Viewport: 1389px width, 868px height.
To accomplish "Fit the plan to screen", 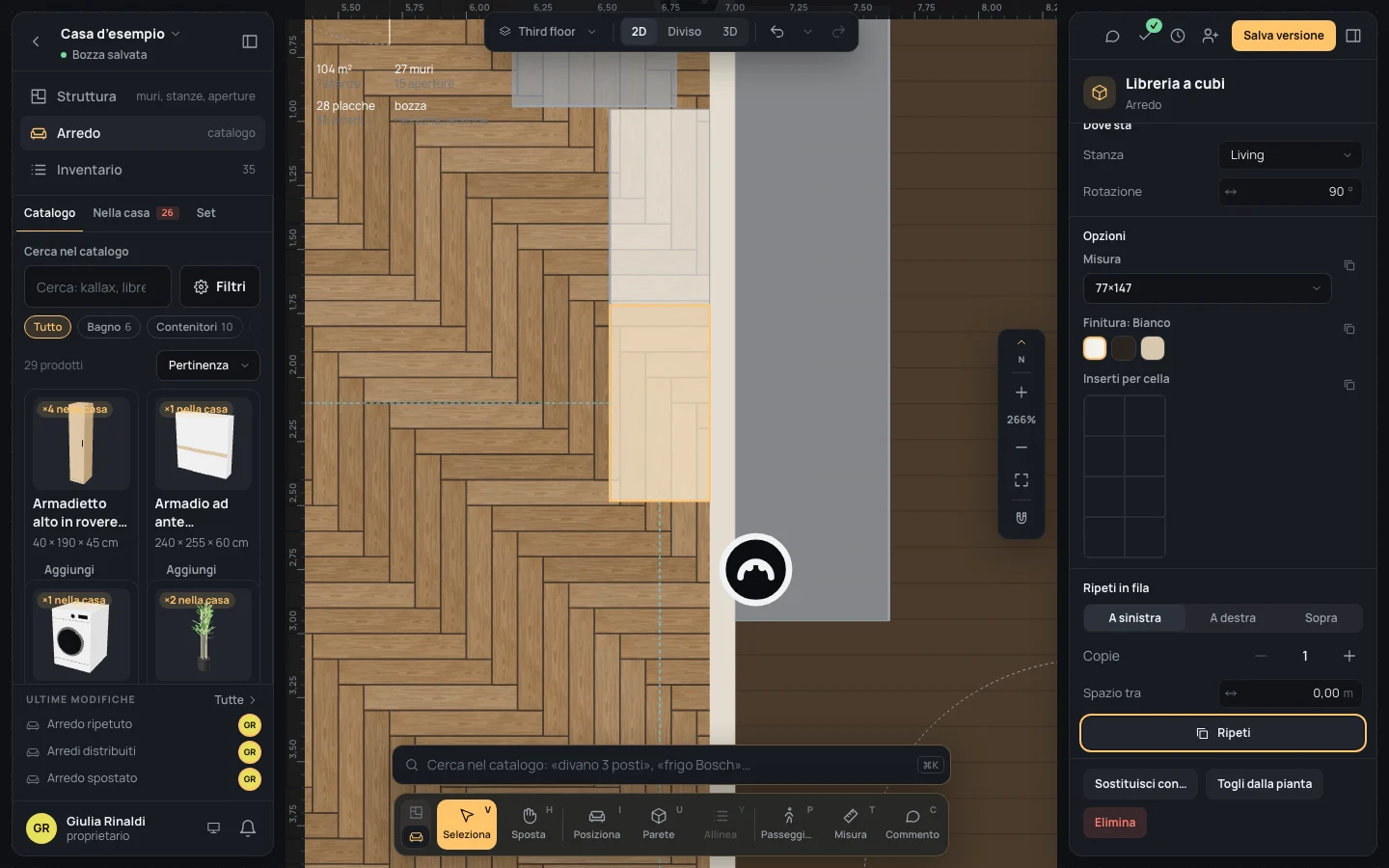I will click(1021, 480).
